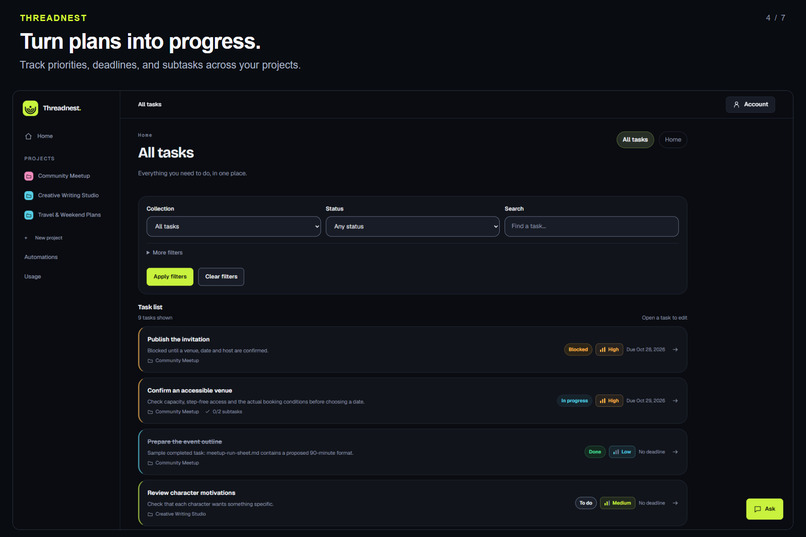Click Creative Writing Studio in the sidebar

click(x=68, y=195)
